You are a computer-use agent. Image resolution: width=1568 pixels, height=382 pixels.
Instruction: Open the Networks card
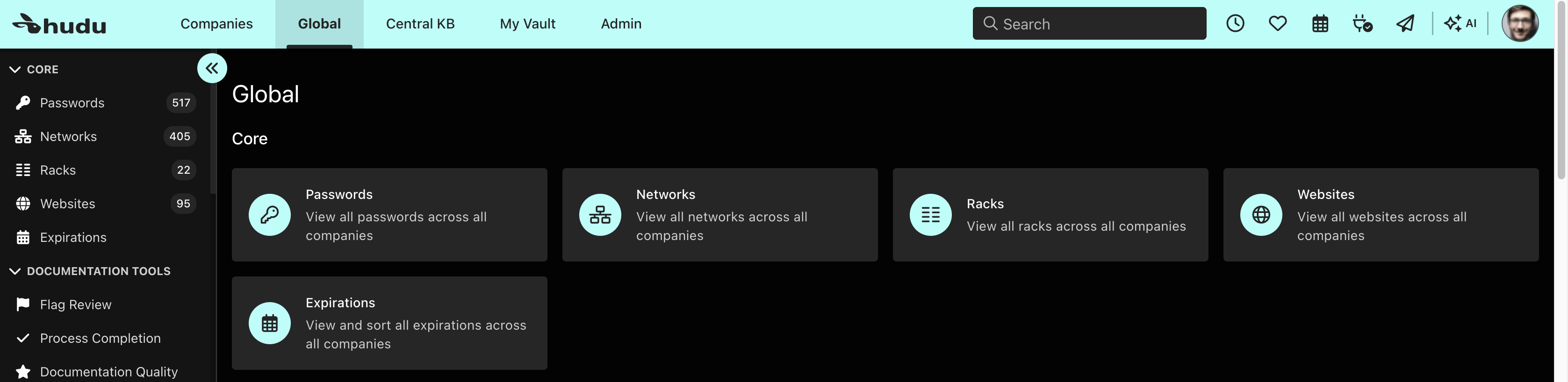pos(719,215)
